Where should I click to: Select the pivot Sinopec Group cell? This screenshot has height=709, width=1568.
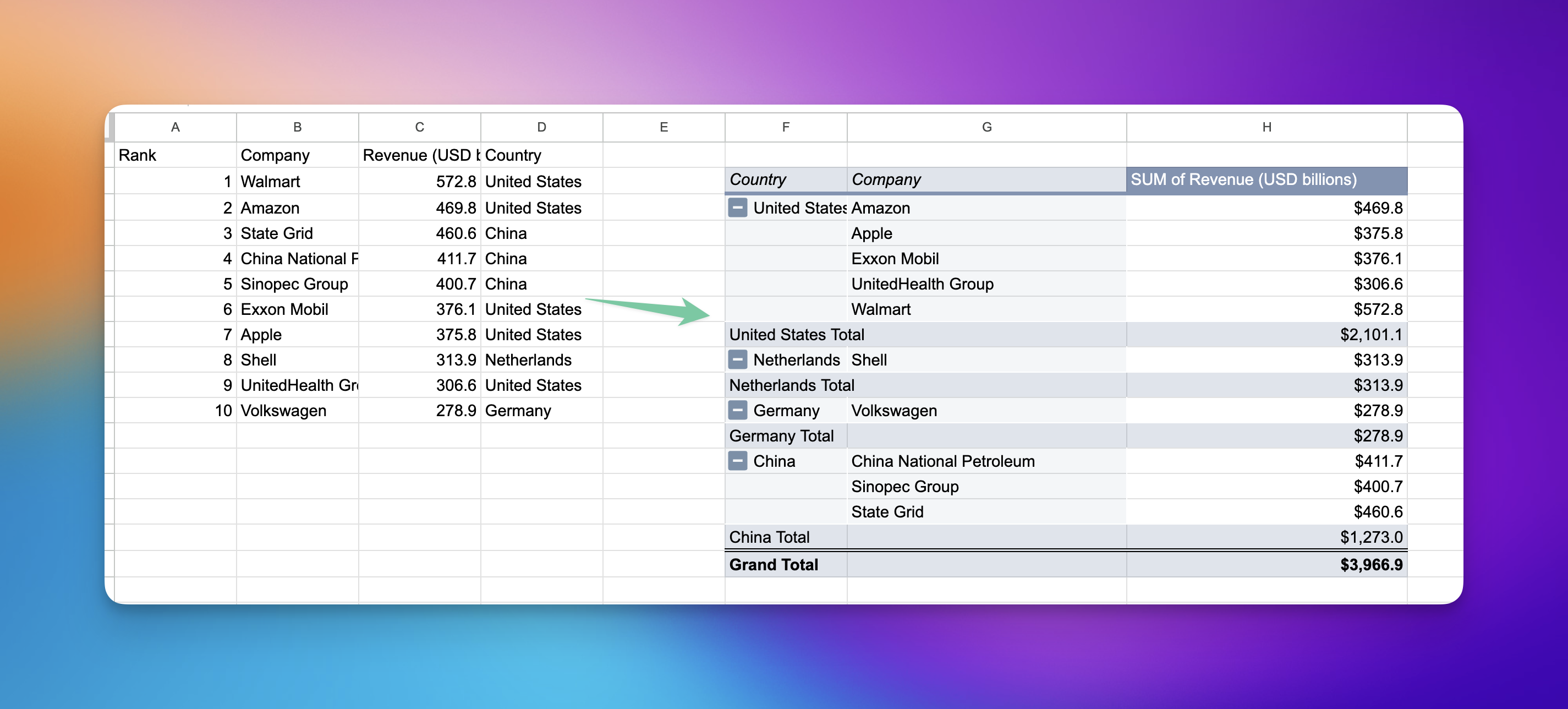[986, 486]
